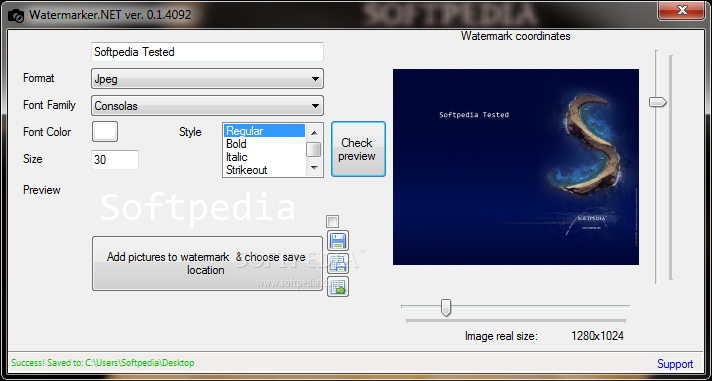Screen dimensions: 712x381
Task: Click the Size field containing 30
Action: 115,160
